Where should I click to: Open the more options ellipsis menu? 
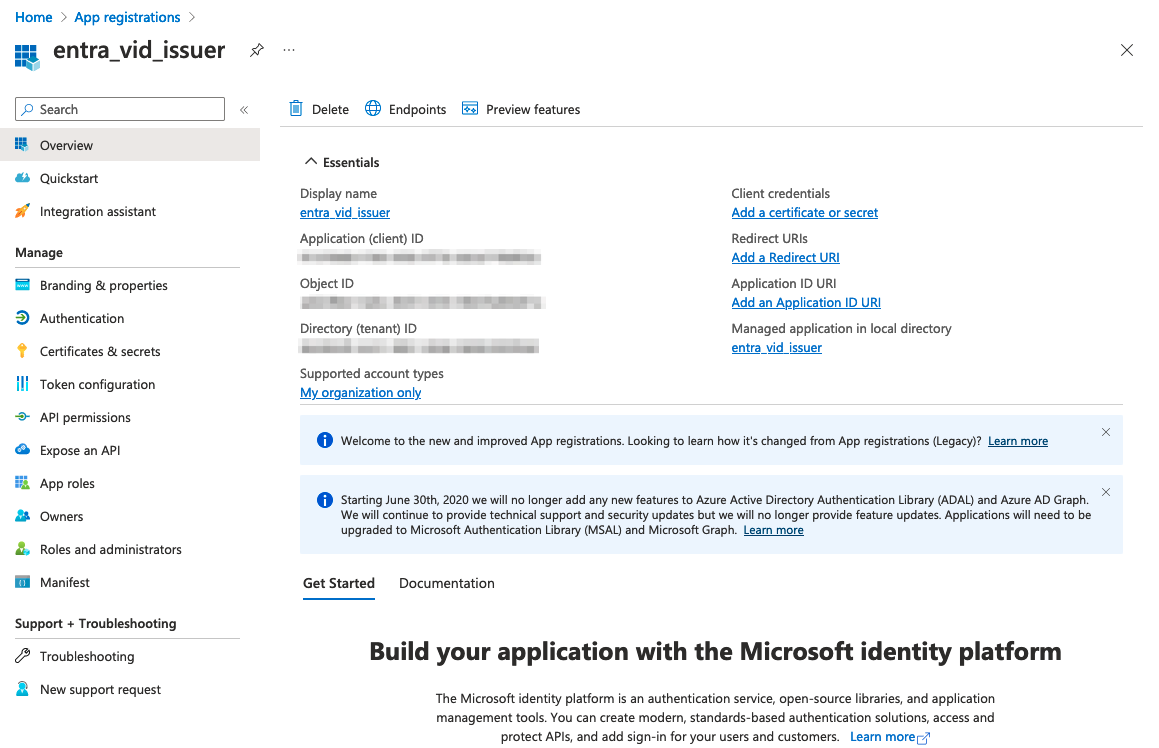click(289, 50)
